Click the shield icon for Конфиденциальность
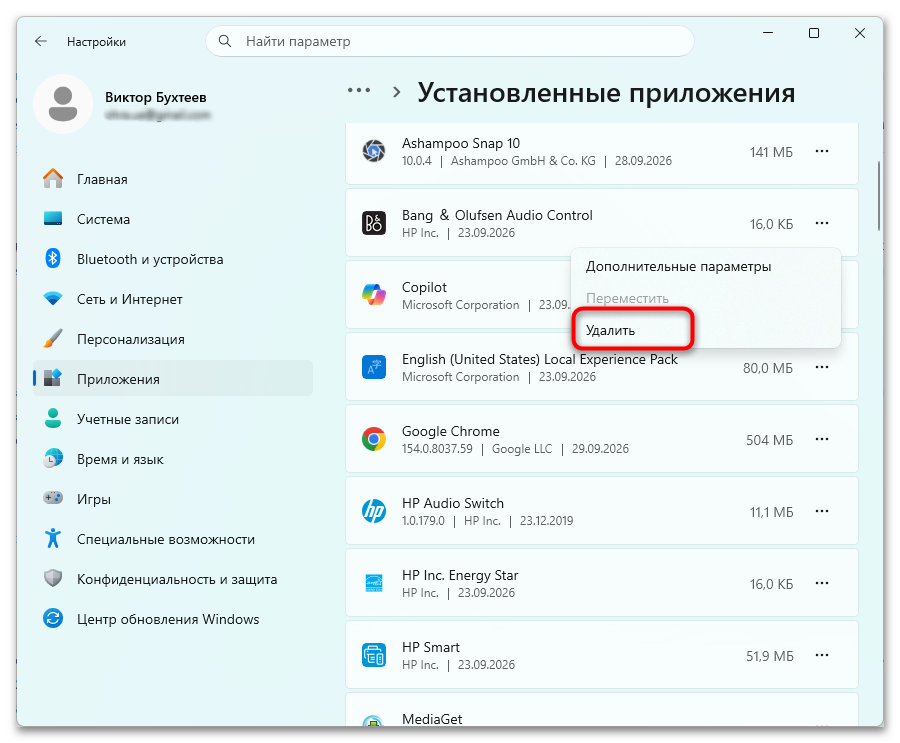The image size is (900, 743). click(x=53, y=578)
